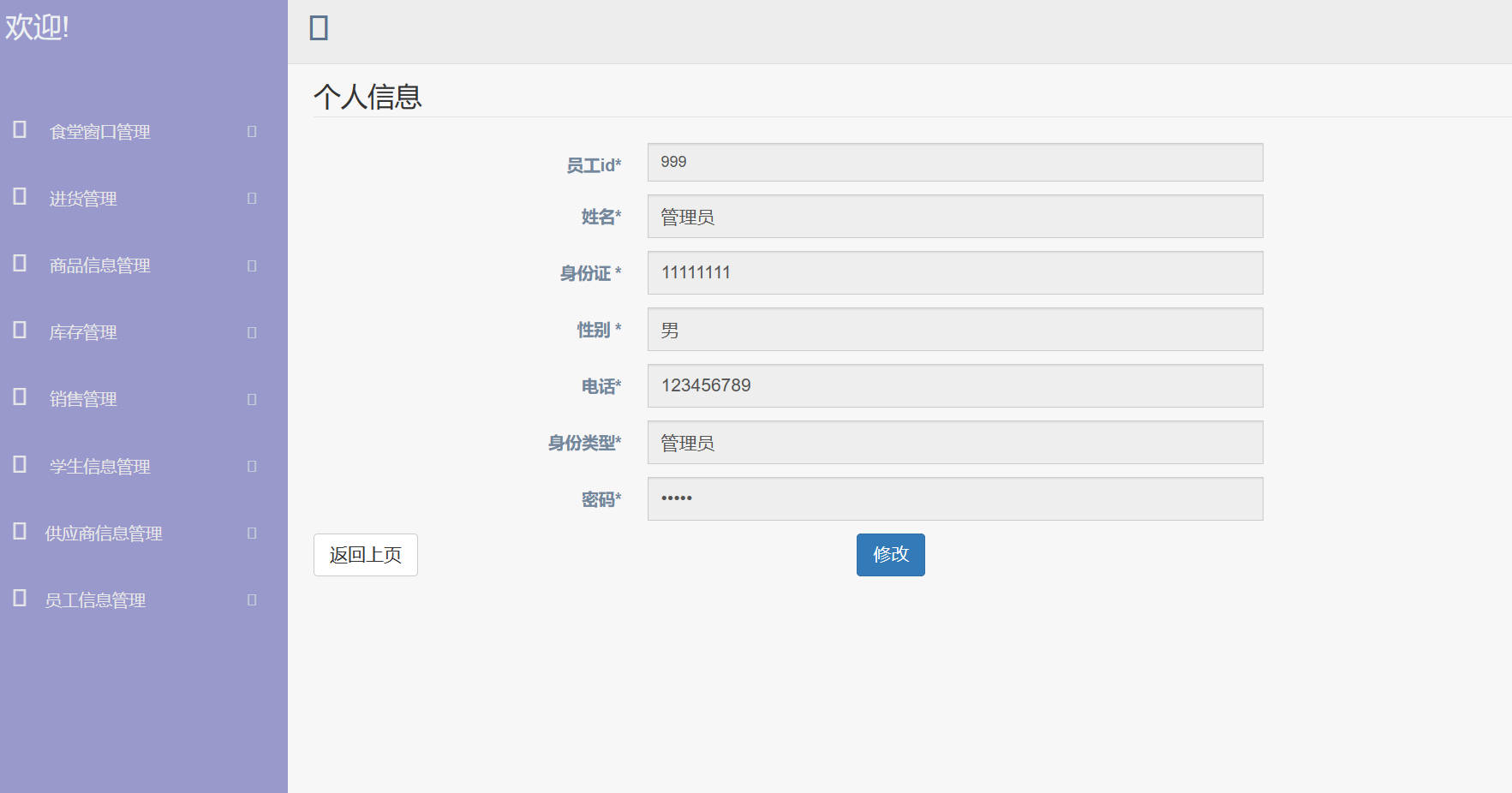The height and width of the screenshot is (793, 1512).
Task: Expand the 食堂窗口管理 submenu chevron
Action: coord(251,131)
